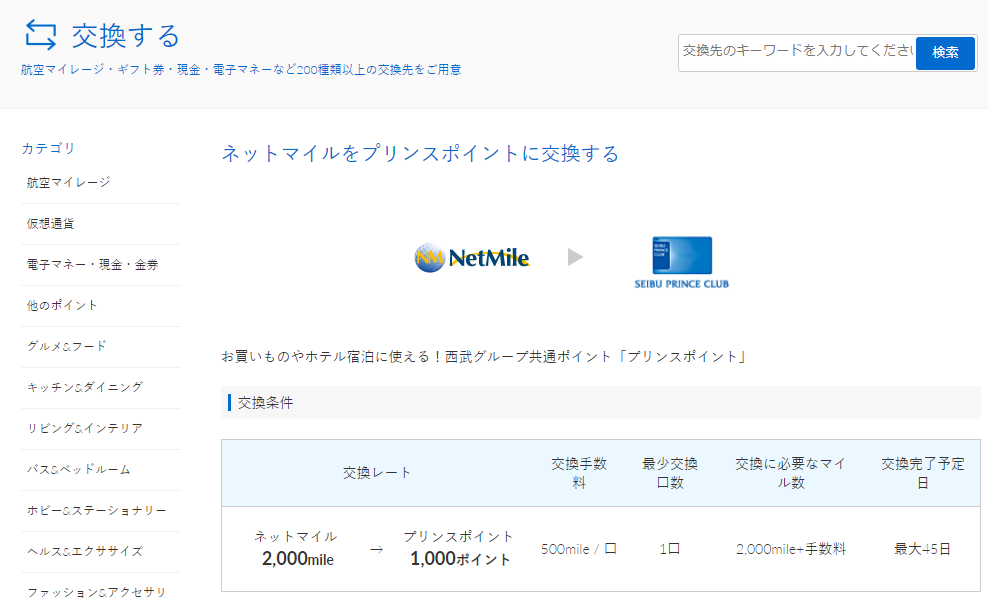Click the Seibu Prince Club card logo
Screen dimensions: 988x598
click(x=681, y=263)
